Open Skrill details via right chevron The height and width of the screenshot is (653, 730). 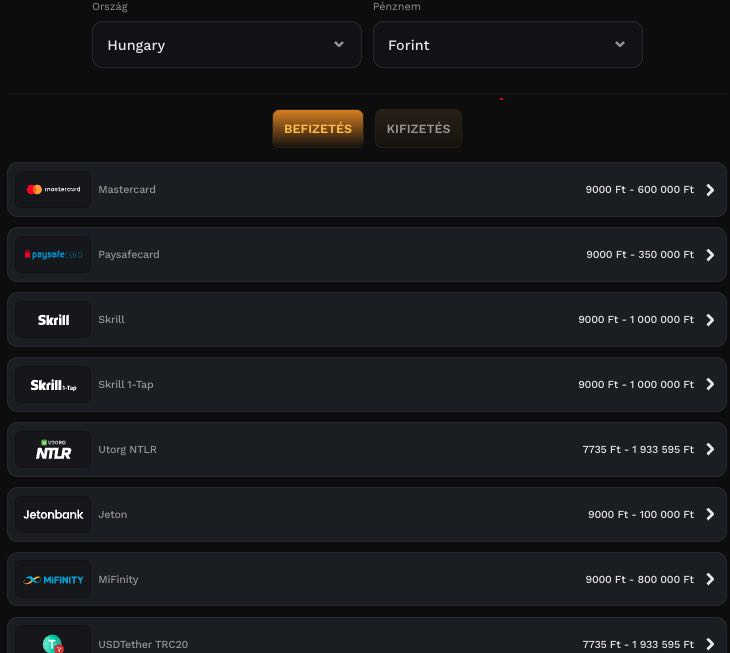tap(710, 320)
